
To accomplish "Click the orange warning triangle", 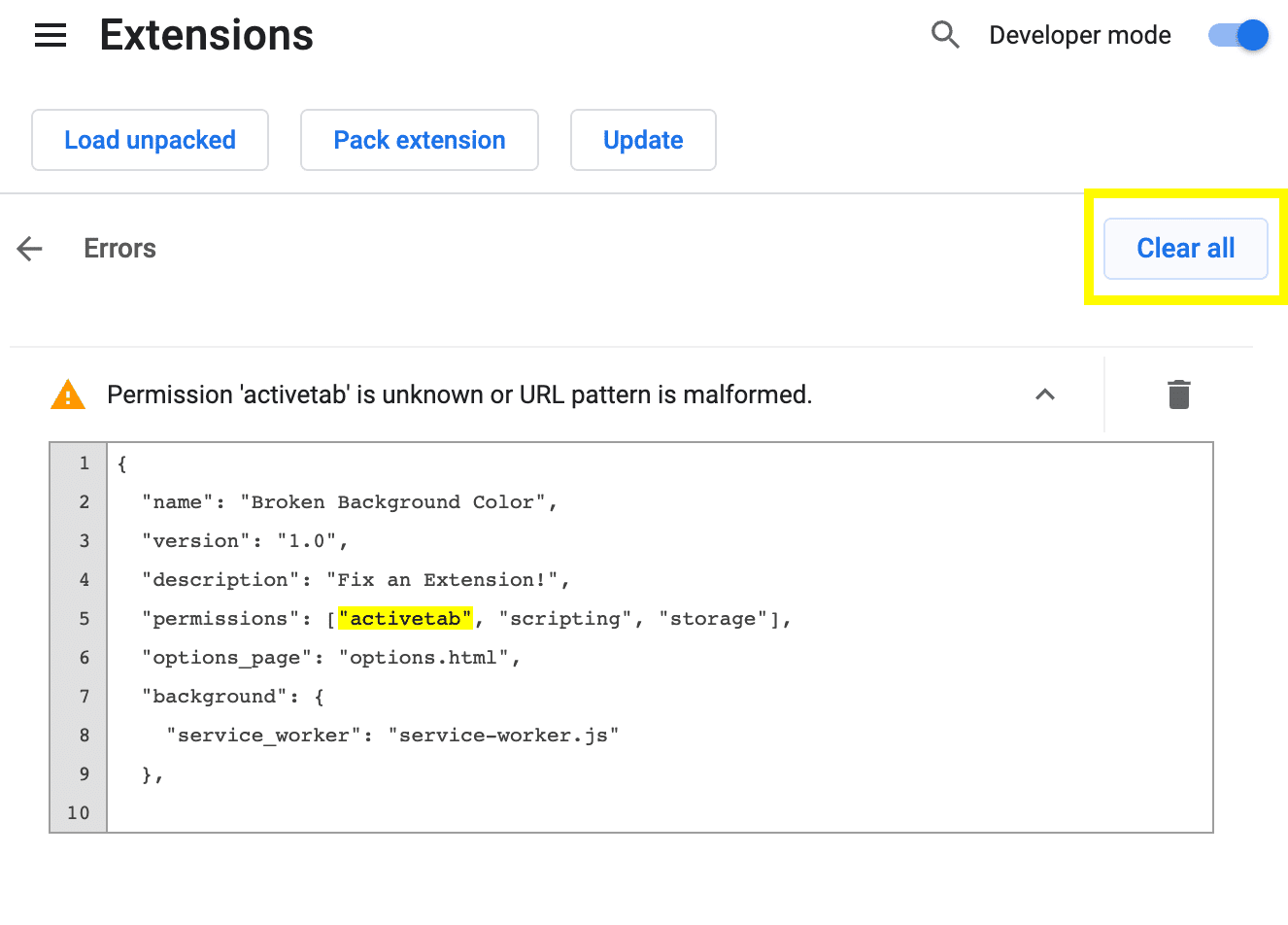I will tap(67, 394).
